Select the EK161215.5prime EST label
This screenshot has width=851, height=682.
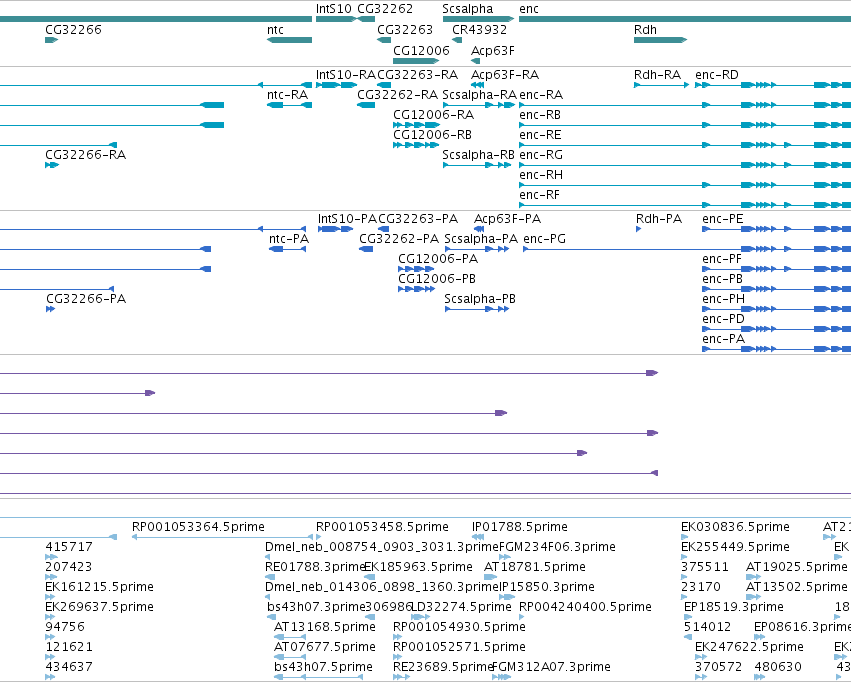pos(99,587)
